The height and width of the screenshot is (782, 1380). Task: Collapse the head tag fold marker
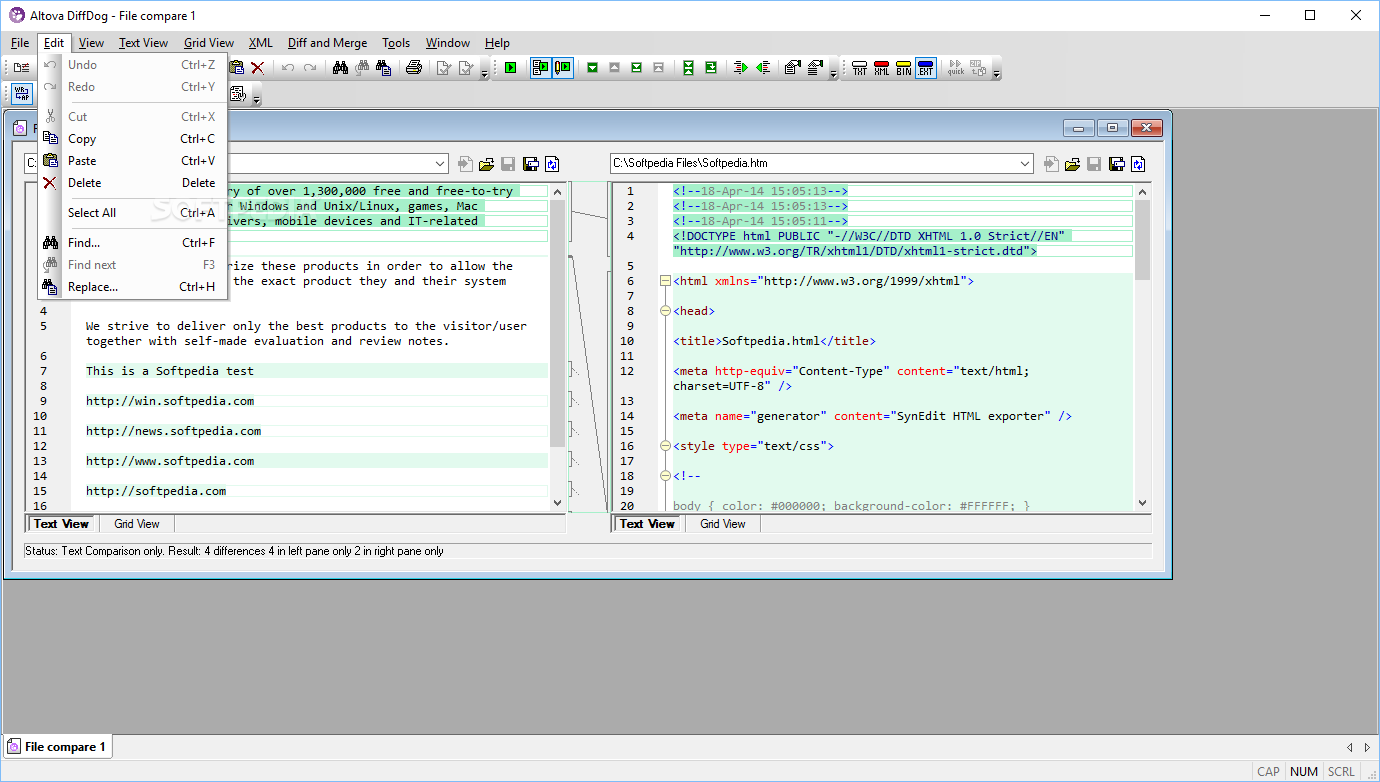pyautogui.click(x=665, y=311)
